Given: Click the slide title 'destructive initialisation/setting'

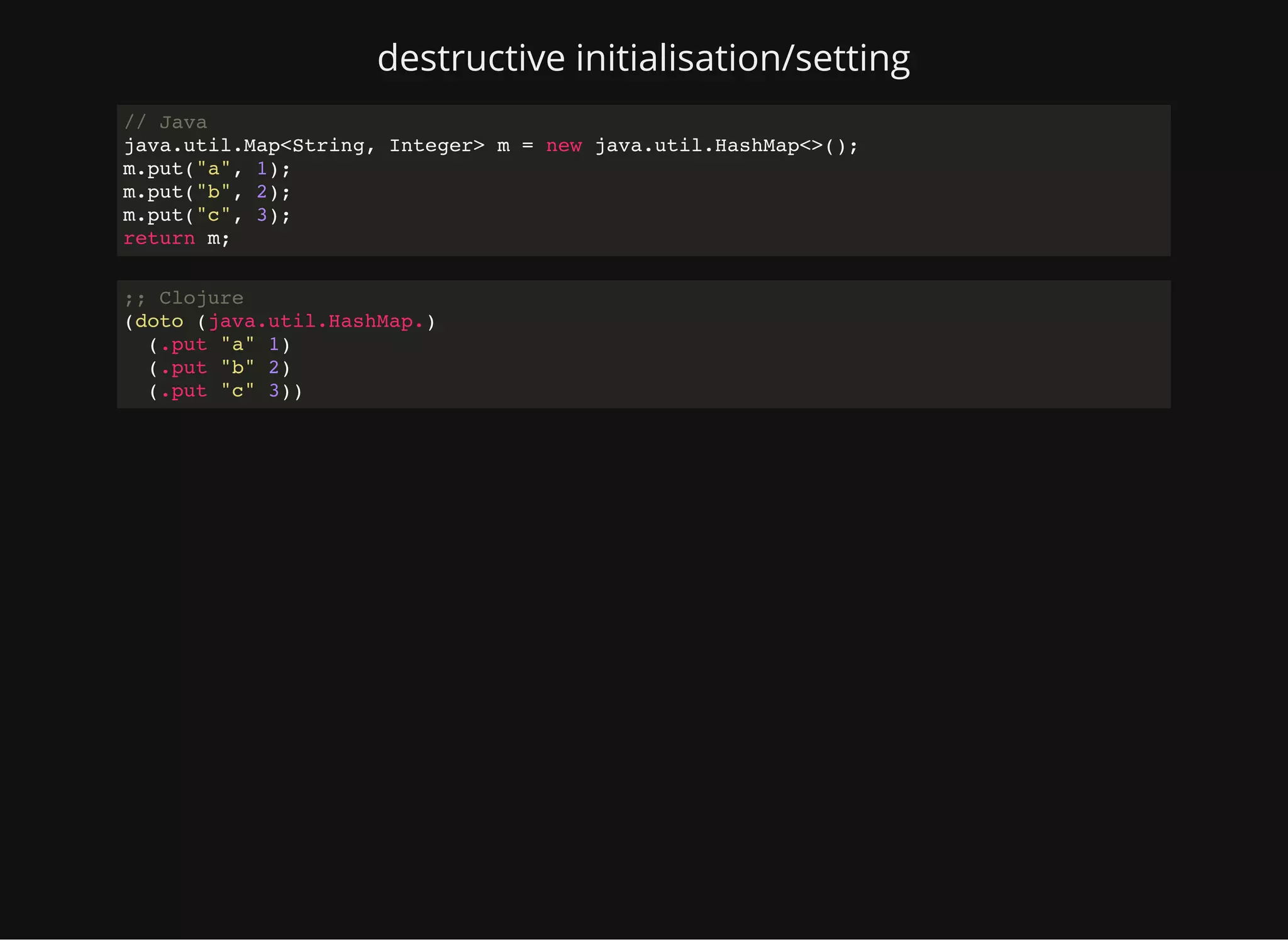Looking at the screenshot, I should pyautogui.click(x=643, y=59).
